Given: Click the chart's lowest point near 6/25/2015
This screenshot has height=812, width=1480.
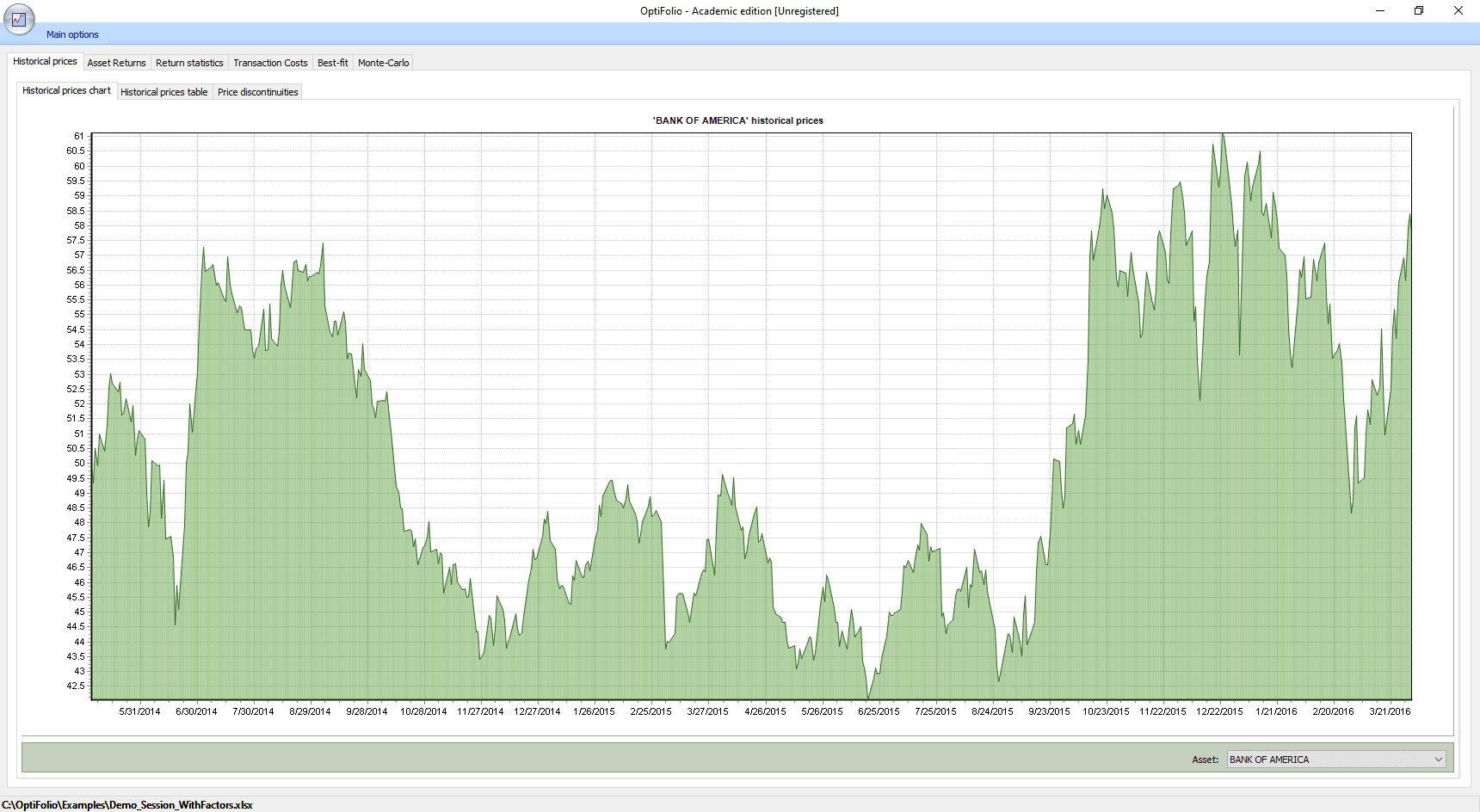Looking at the screenshot, I should click(868, 698).
